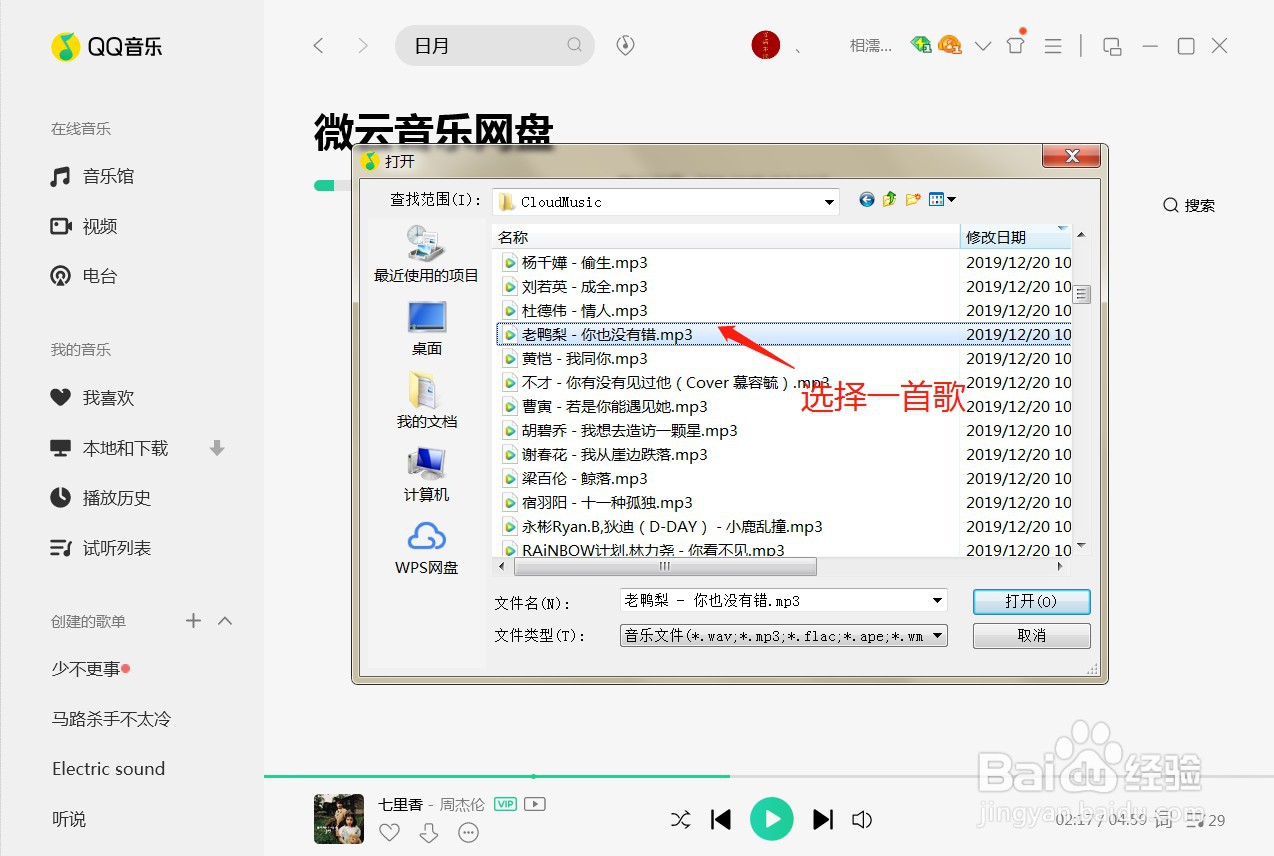Create a new folder in the dialog
This screenshot has height=856, width=1274.
click(913, 200)
